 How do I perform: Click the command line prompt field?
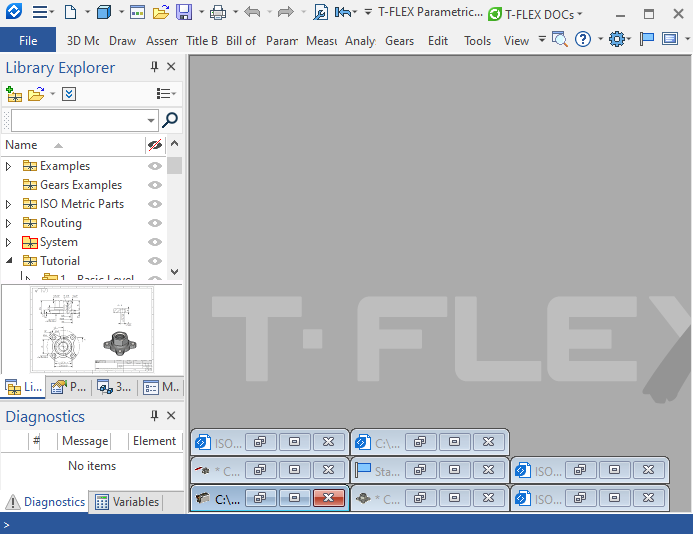point(346,525)
